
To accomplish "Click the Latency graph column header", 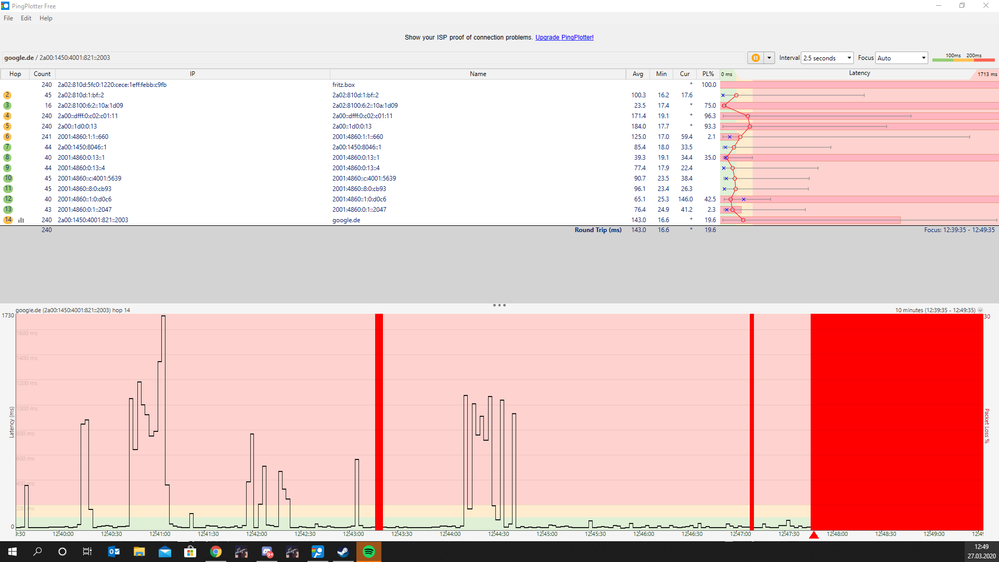I will coord(859,74).
